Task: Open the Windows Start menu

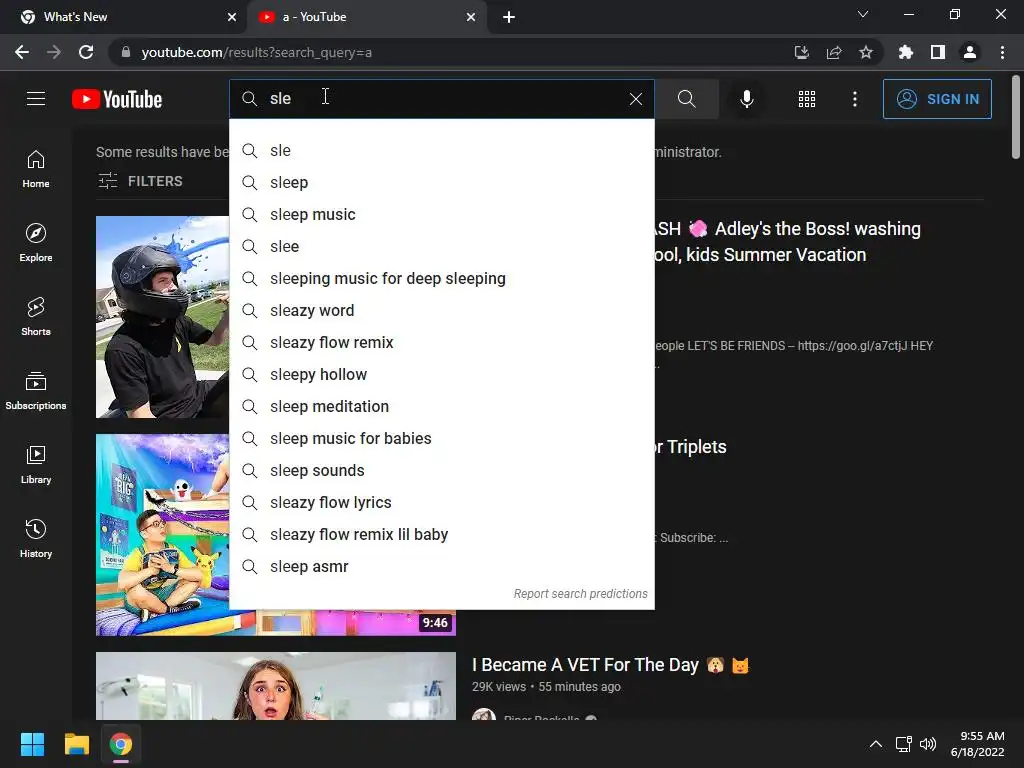Action: (32, 744)
